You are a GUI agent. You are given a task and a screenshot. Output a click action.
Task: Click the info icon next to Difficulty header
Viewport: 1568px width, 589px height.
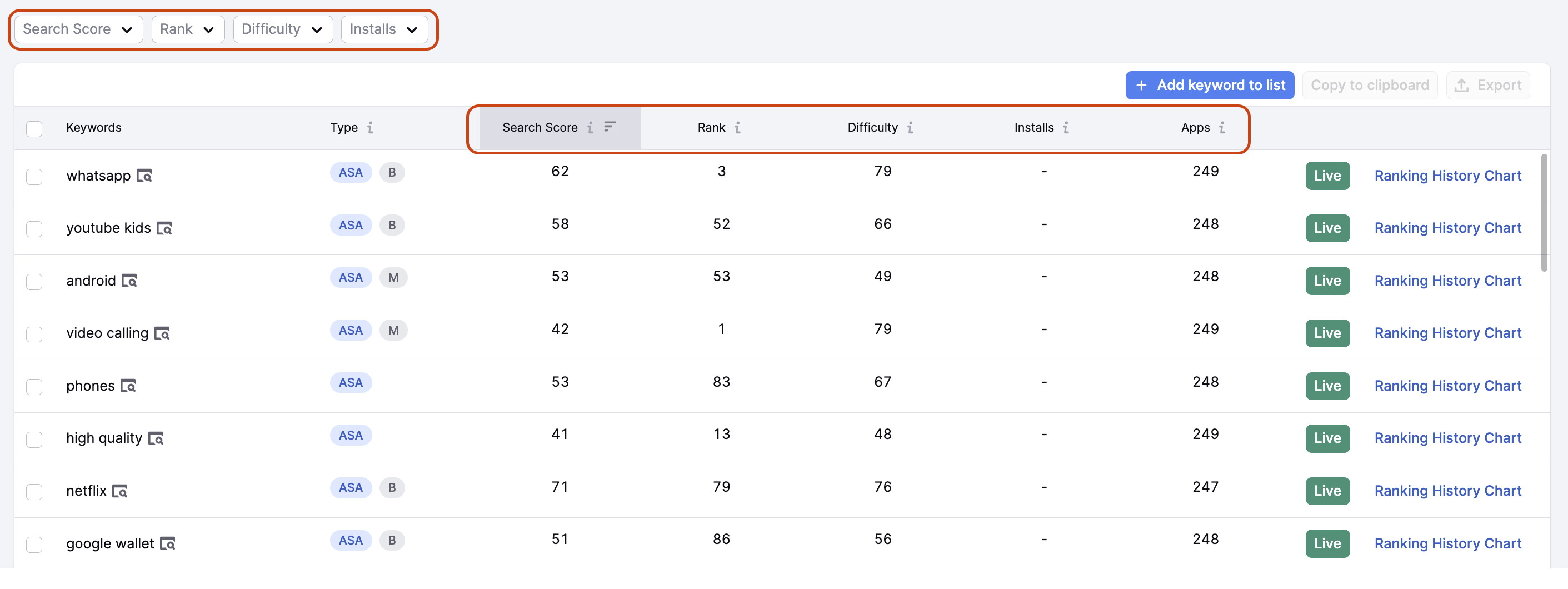click(x=911, y=128)
